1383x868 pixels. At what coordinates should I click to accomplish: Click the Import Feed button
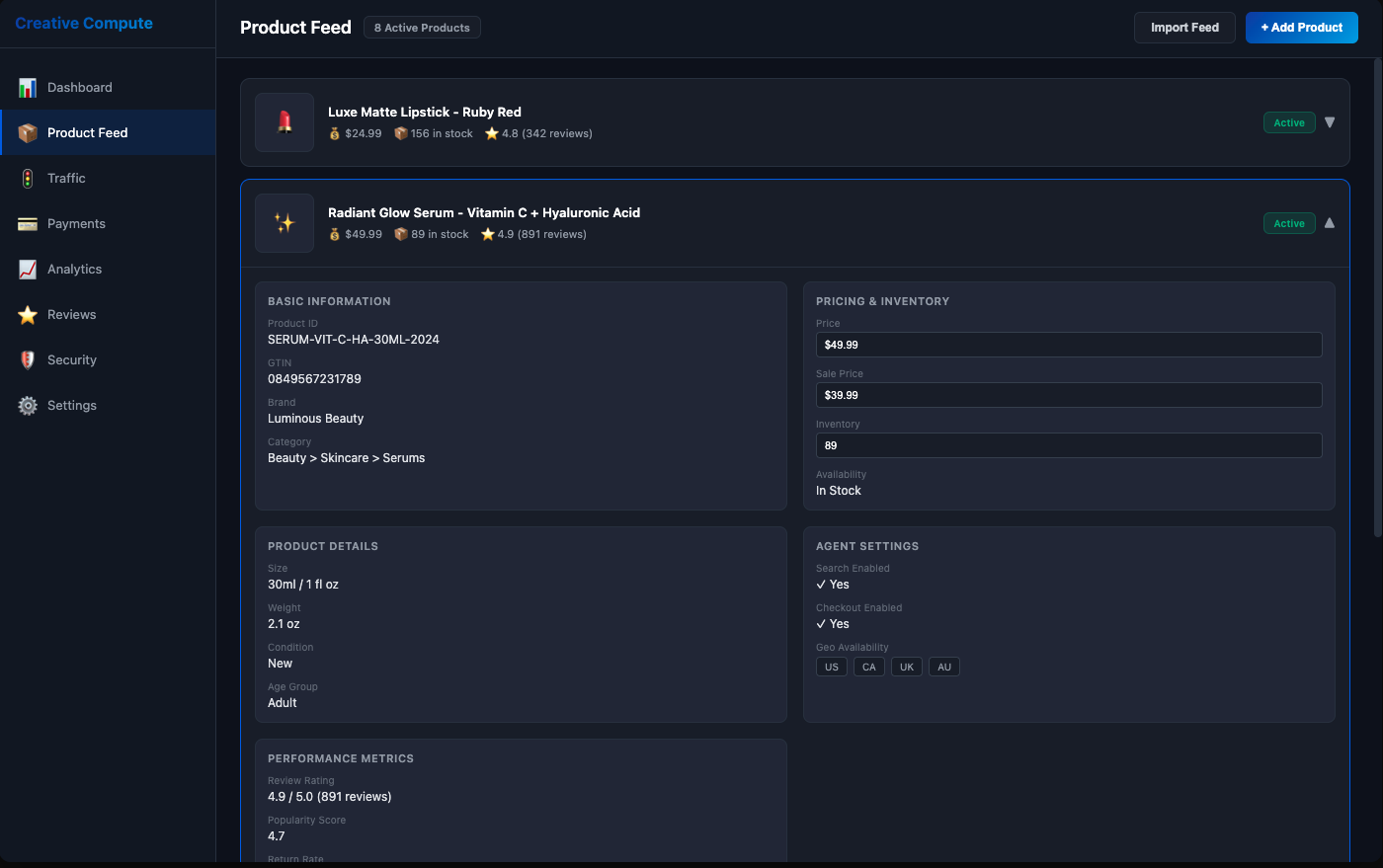point(1184,28)
